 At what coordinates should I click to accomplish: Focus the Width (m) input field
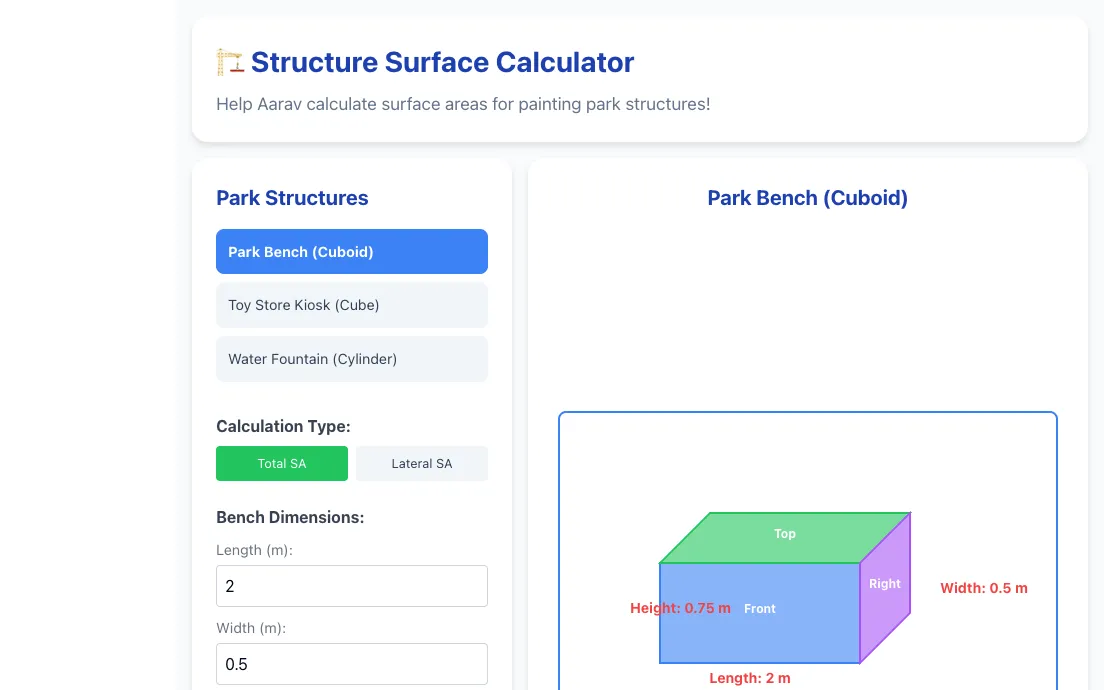pos(352,664)
